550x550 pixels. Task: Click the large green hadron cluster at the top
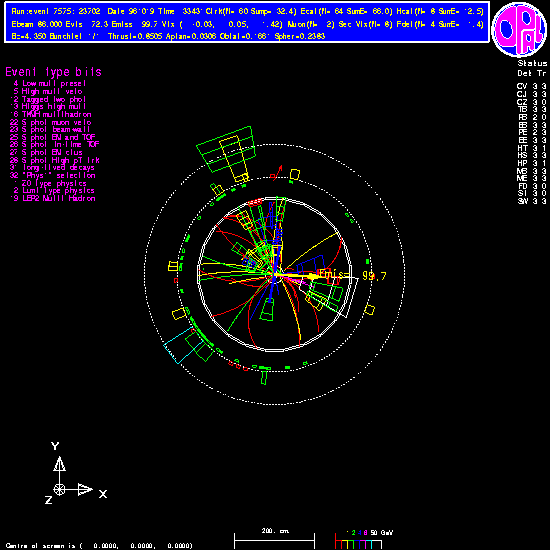(x=226, y=149)
